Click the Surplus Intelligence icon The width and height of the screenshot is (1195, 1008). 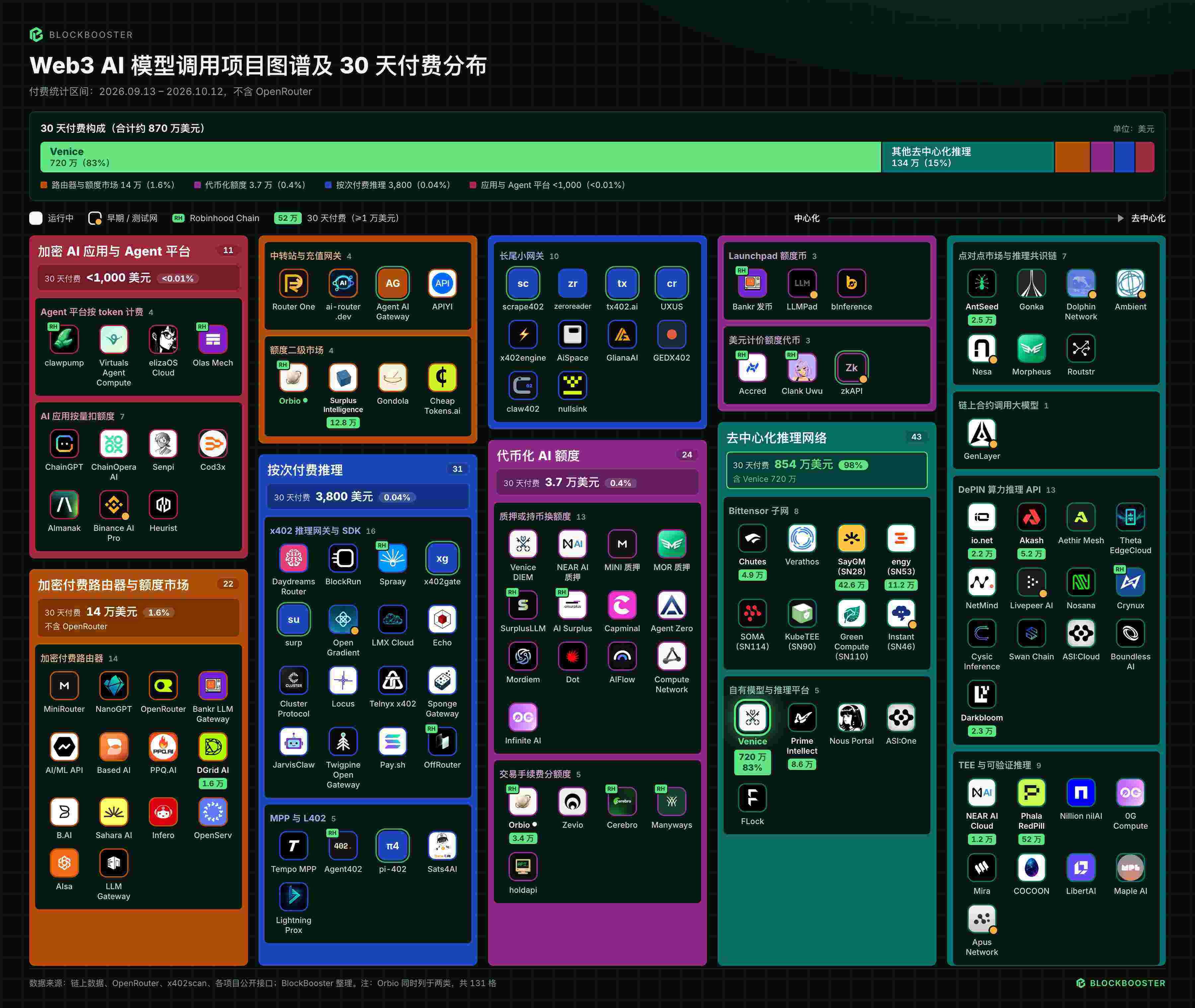(343, 378)
